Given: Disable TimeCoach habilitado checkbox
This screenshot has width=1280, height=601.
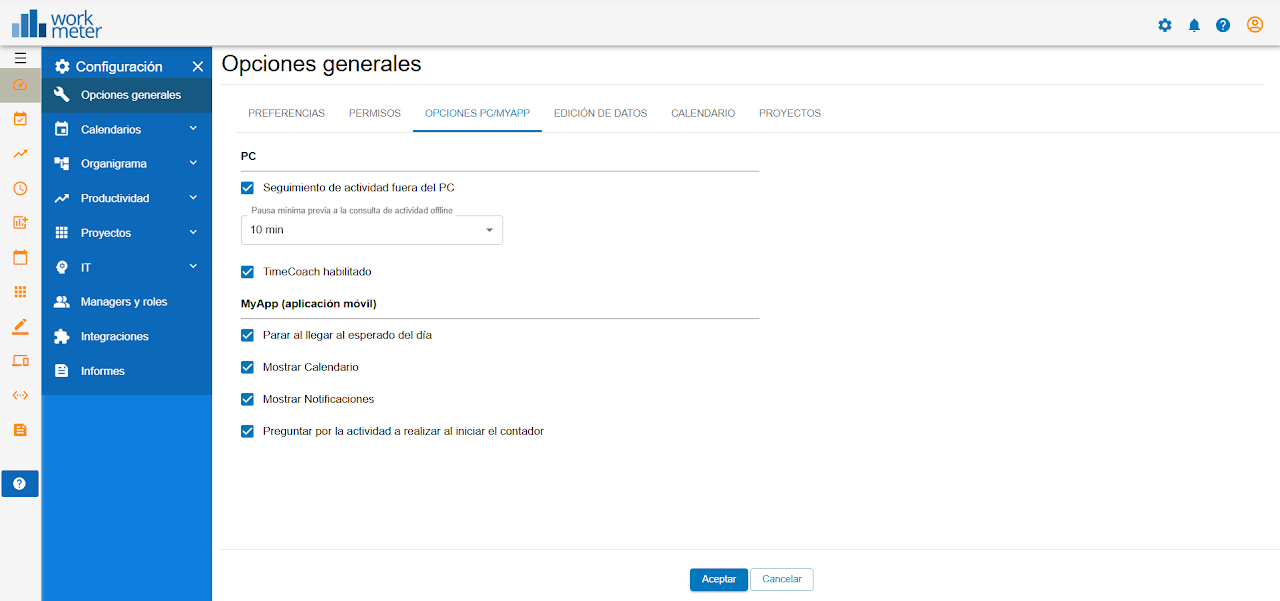Looking at the screenshot, I should [x=248, y=272].
